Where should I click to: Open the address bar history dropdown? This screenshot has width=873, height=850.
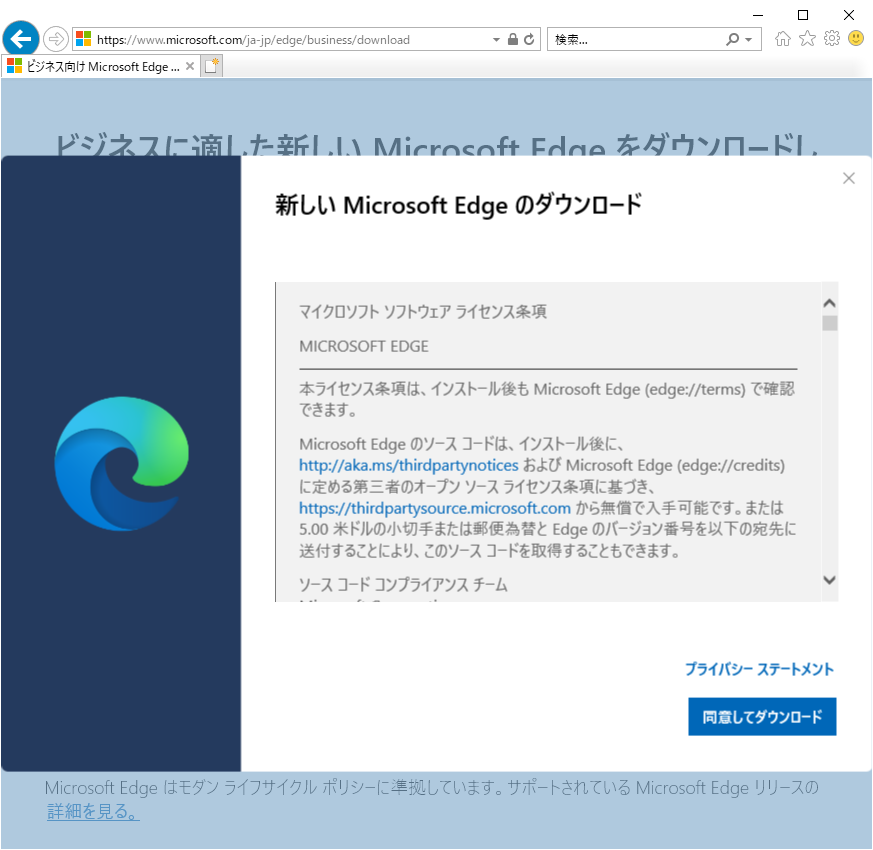point(495,39)
